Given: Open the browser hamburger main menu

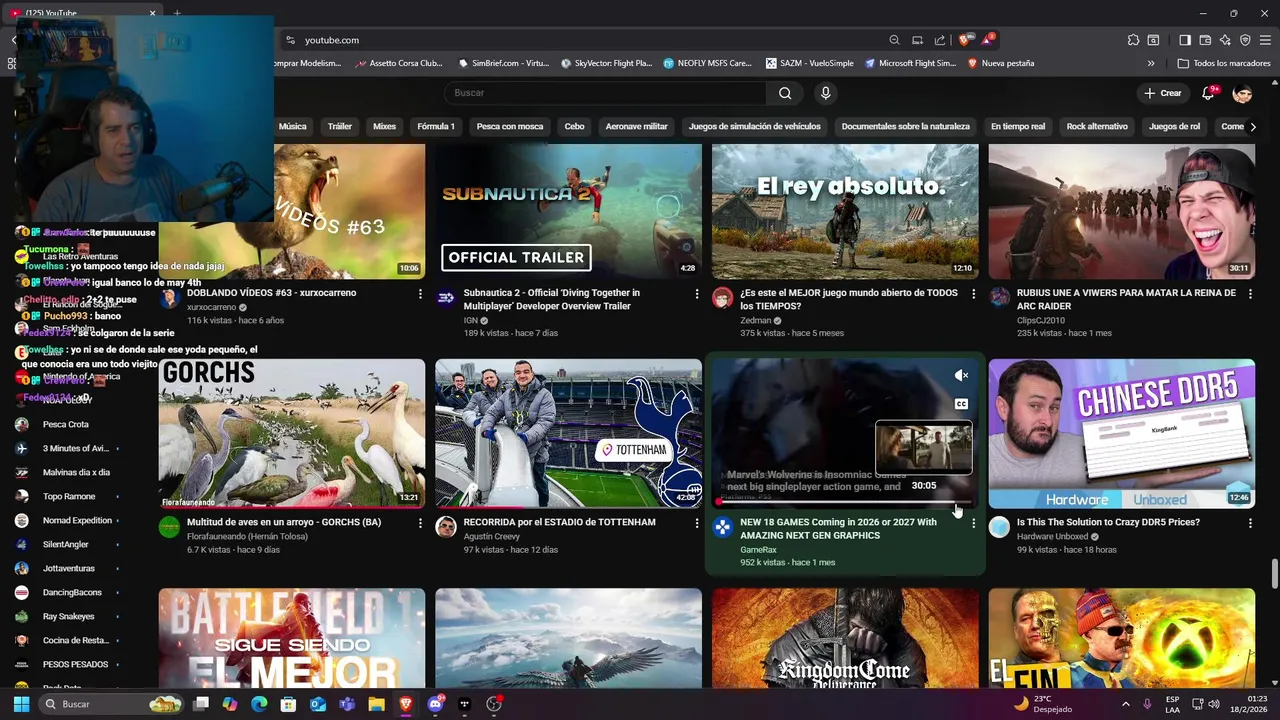Looking at the screenshot, I should (1266, 40).
